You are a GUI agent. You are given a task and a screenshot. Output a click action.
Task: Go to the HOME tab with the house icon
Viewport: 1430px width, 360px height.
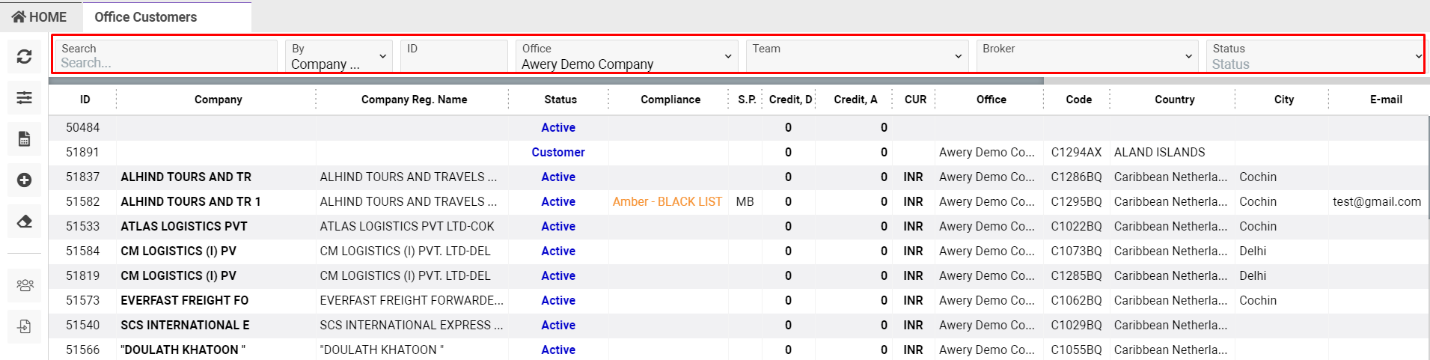39,17
